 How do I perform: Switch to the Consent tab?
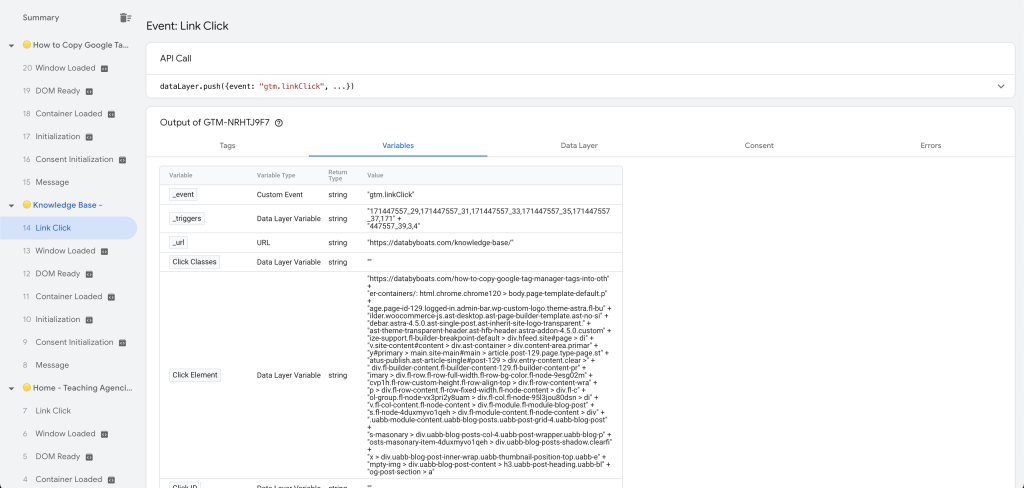[x=759, y=146]
